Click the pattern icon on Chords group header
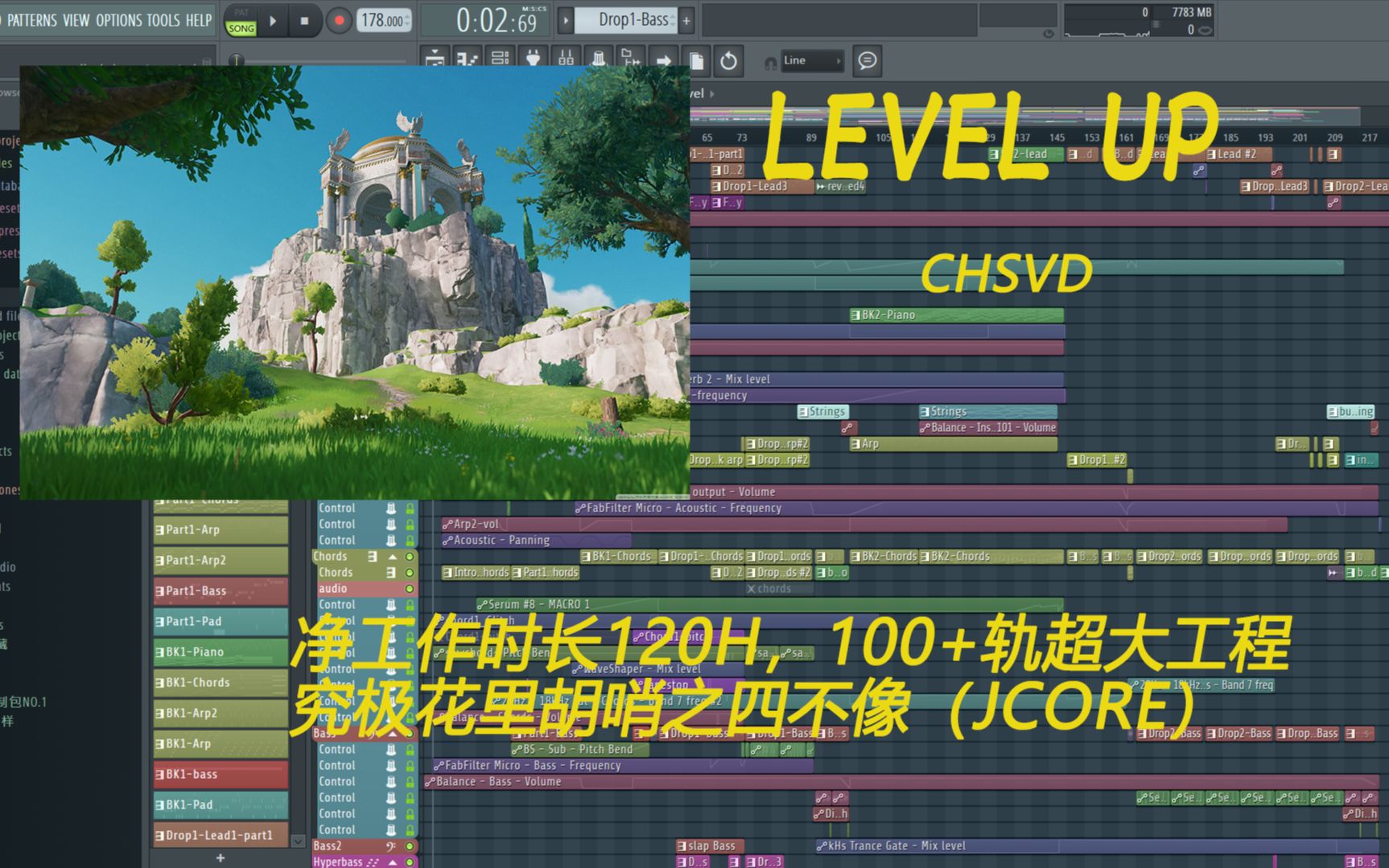Viewport: 1389px width, 868px height. (x=373, y=557)
